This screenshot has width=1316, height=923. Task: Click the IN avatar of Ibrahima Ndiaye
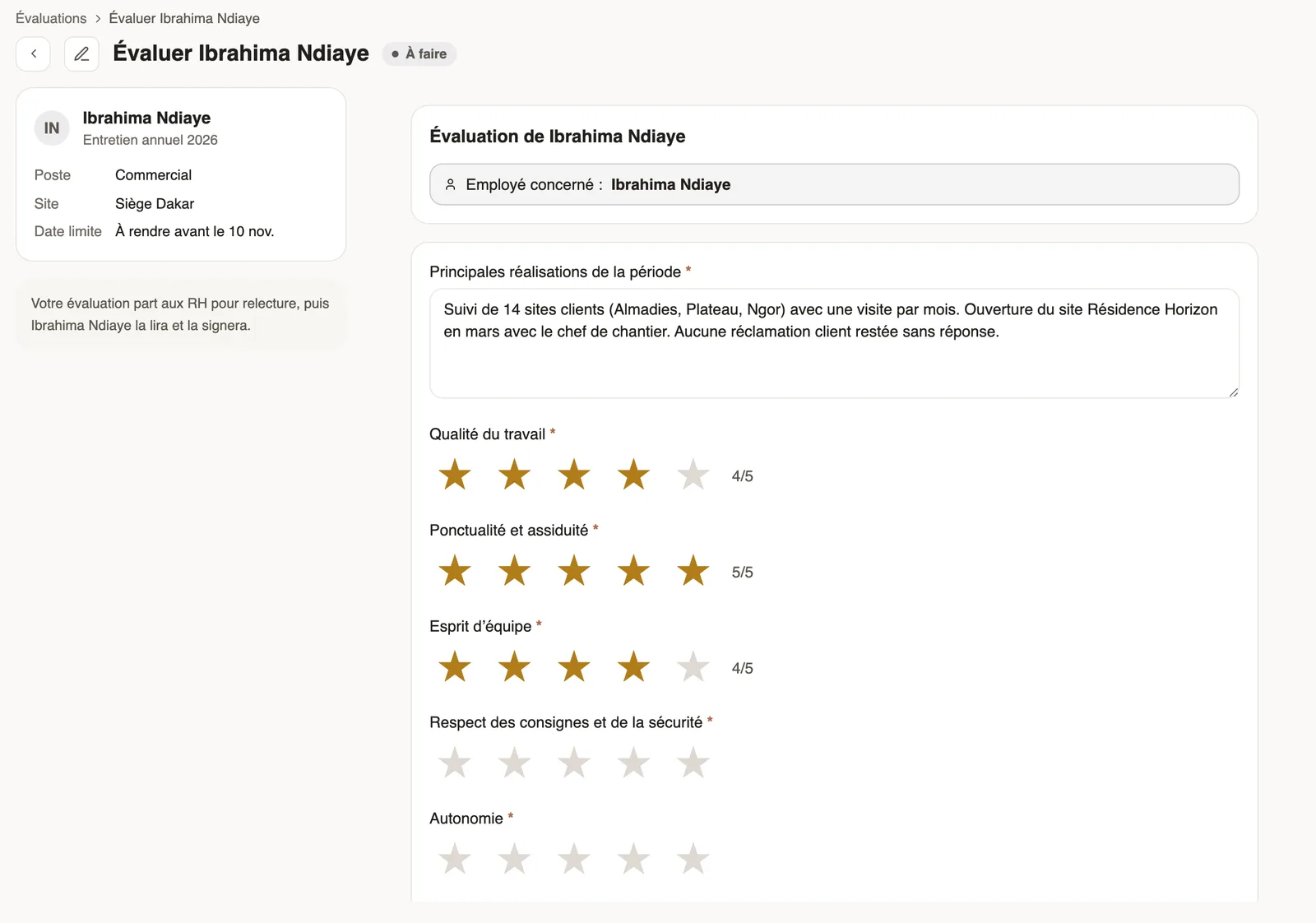(52, 128)
